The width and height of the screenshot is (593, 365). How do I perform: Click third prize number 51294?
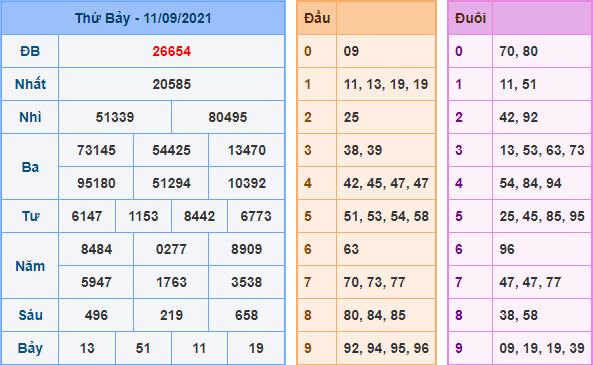tap(171, 183)
